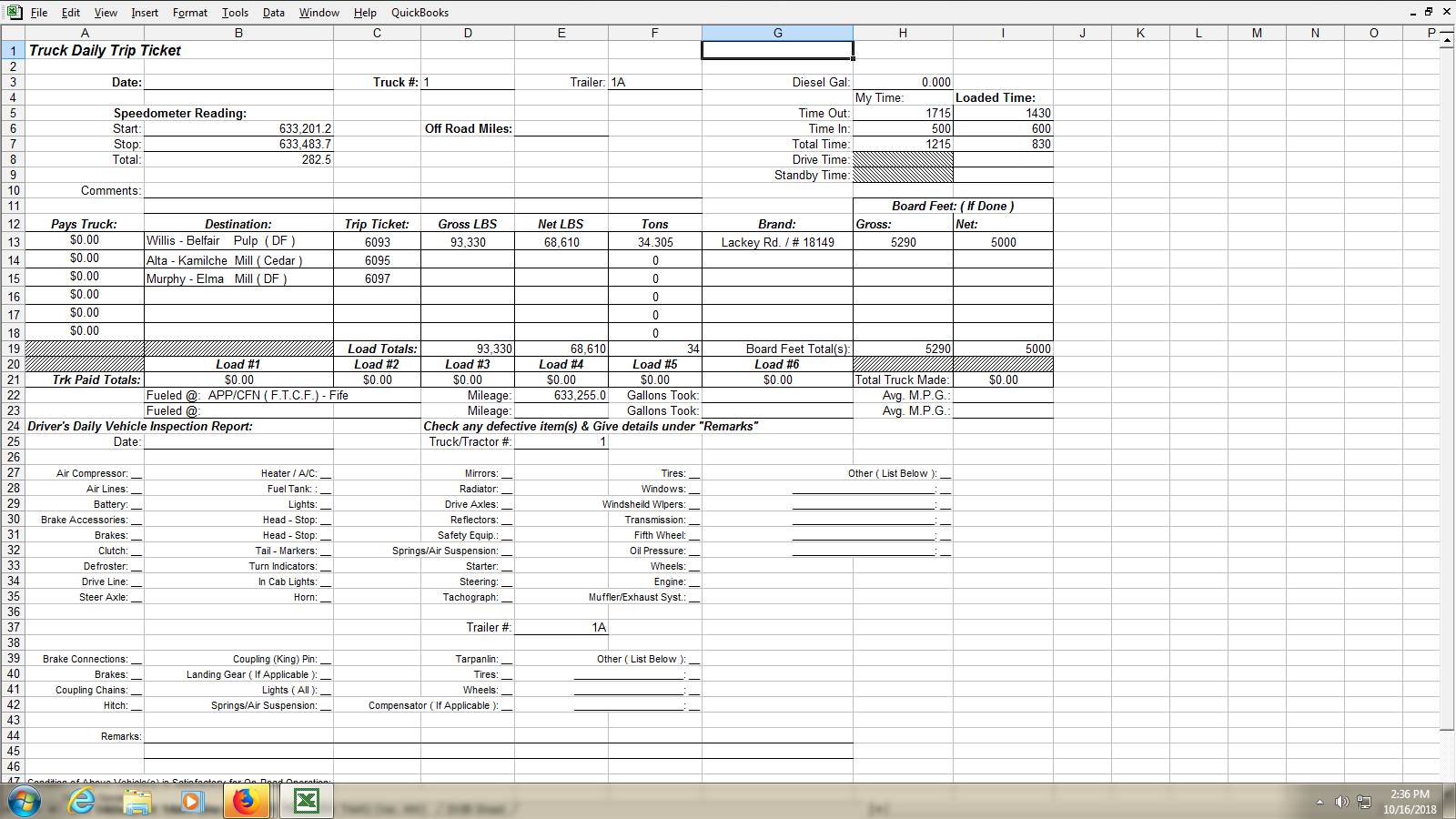Image resolution: width=1456 pixels, height=819 pixels.
Task: Open the volume speaker icon in tray
Action: tap(1341, 802)
